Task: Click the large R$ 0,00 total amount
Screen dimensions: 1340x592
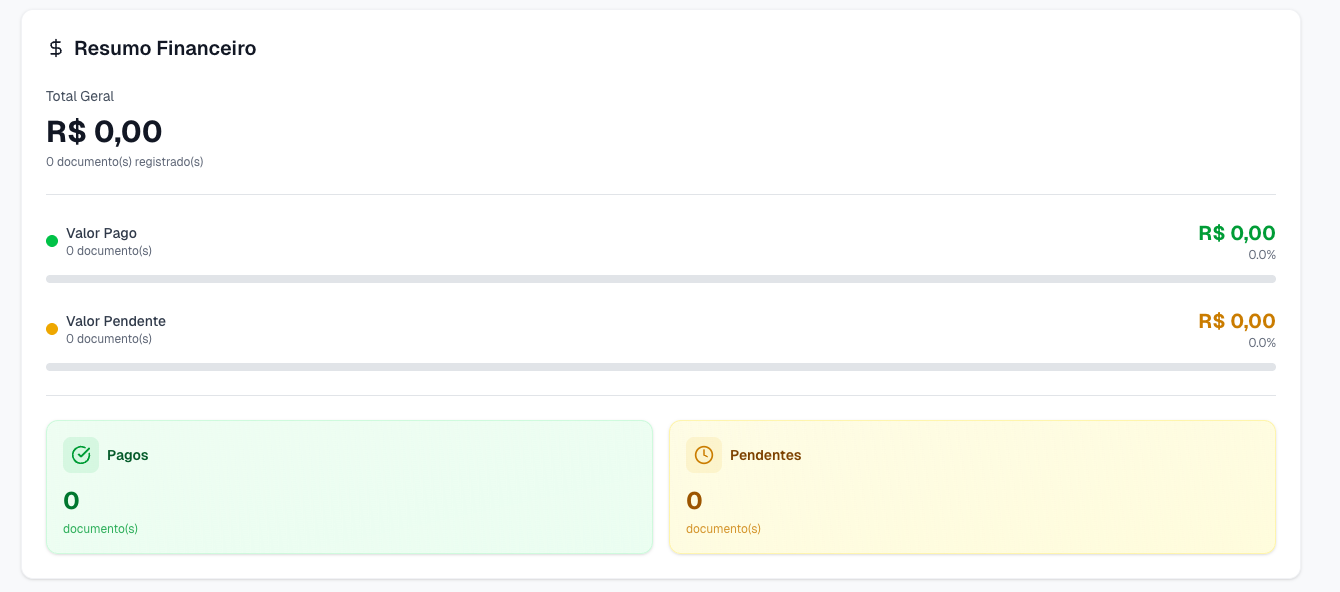Action: click(x=104, y=131)
